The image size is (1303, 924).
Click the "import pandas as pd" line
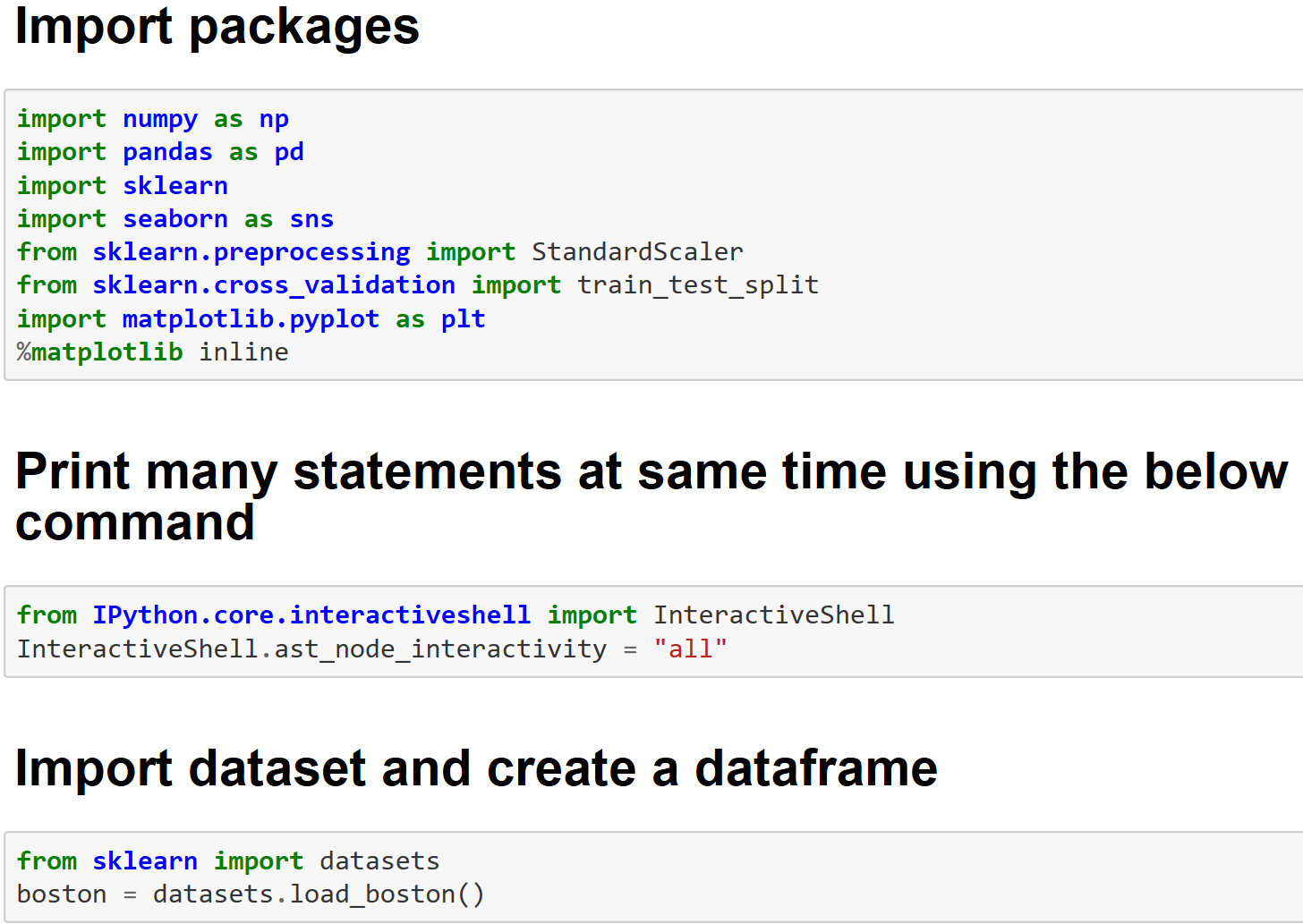pyautogui.click(x=160, y=152)
